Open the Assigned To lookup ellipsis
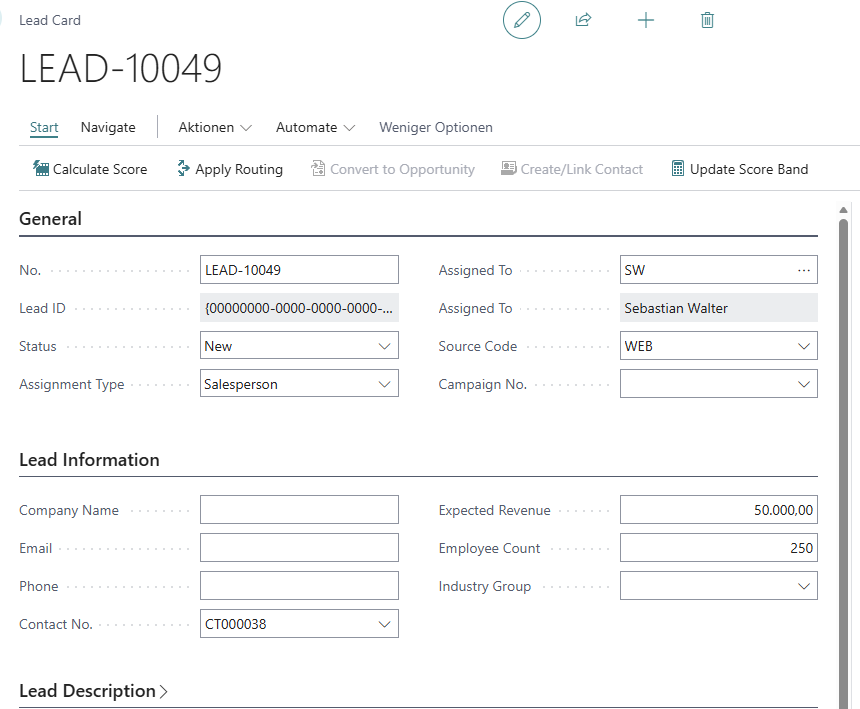This screenshot has width=860, height=709. tap(804, 270)
